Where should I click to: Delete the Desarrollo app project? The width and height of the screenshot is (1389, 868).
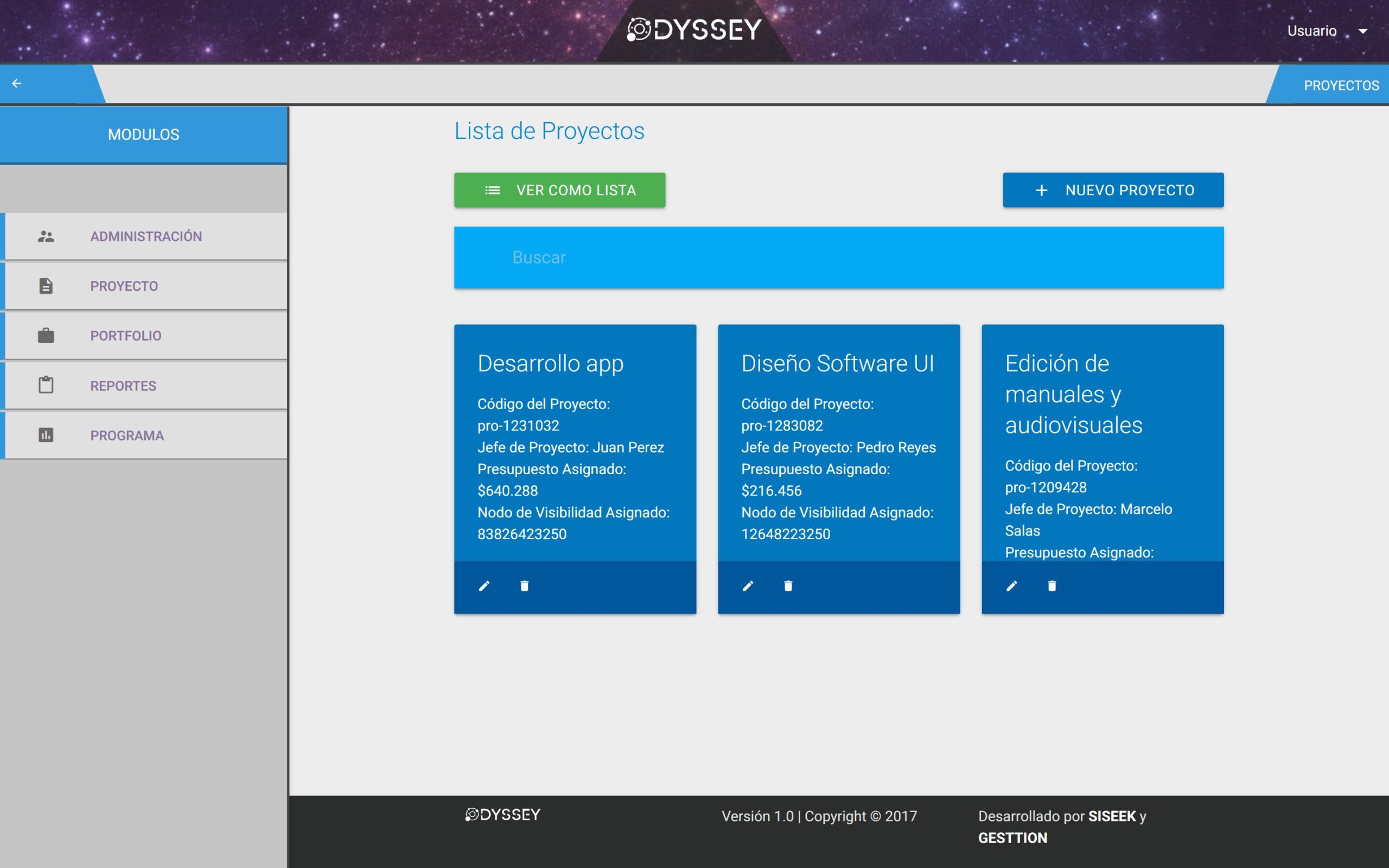[x=524, y=585]
